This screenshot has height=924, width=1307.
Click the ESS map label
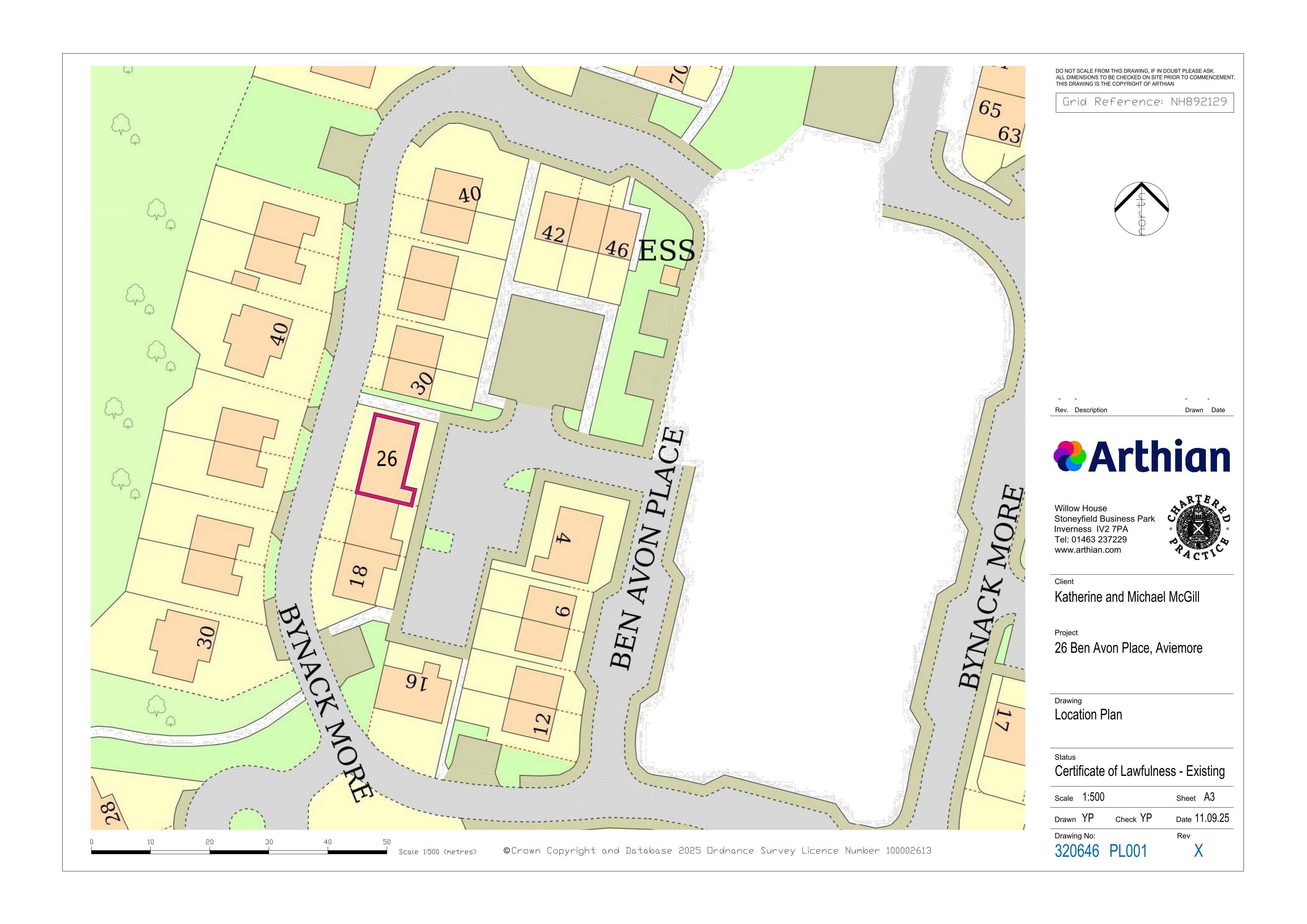coord(667,251)
